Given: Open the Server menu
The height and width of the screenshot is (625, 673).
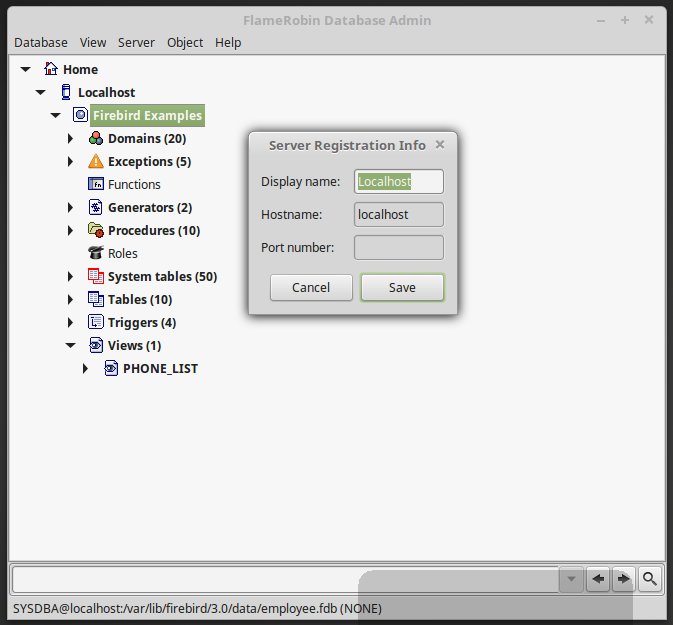Looking at the screenshot, I should [x=136, y=42].
